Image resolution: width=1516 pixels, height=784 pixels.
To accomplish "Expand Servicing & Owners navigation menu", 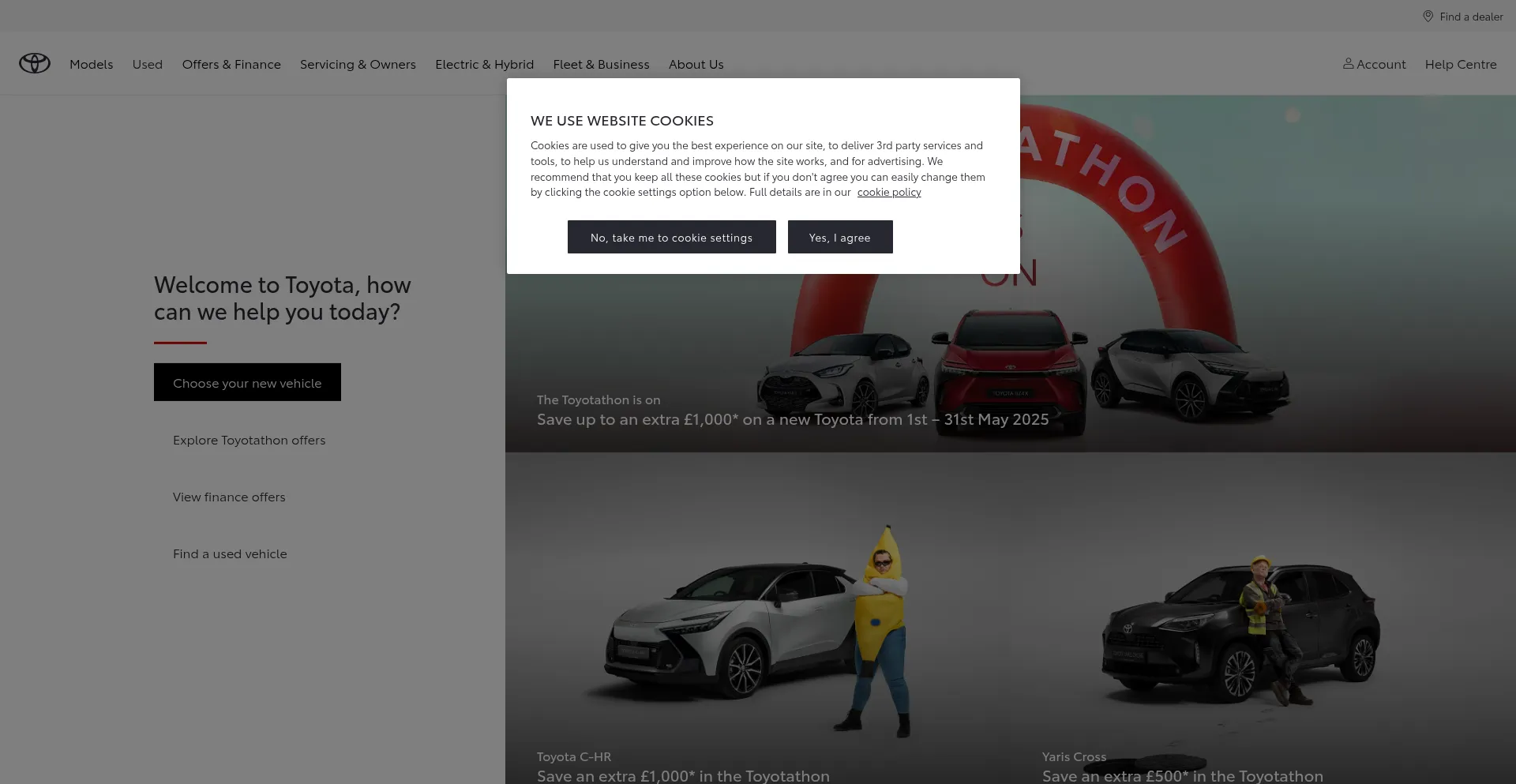I will pyautogui.click(x=358, y=65).
